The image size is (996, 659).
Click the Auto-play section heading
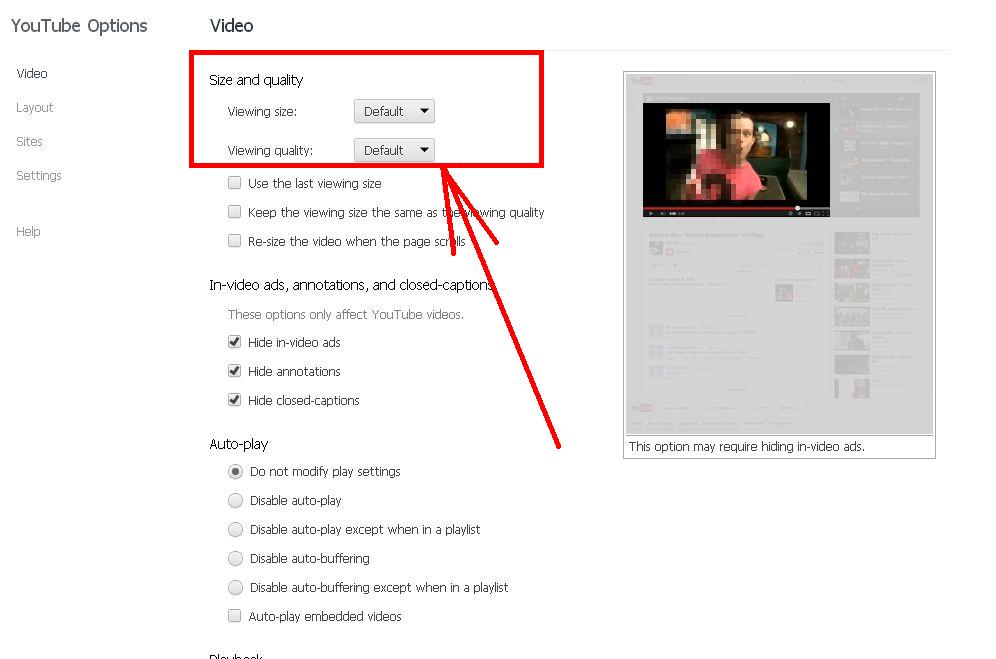[x=239, y=444]
